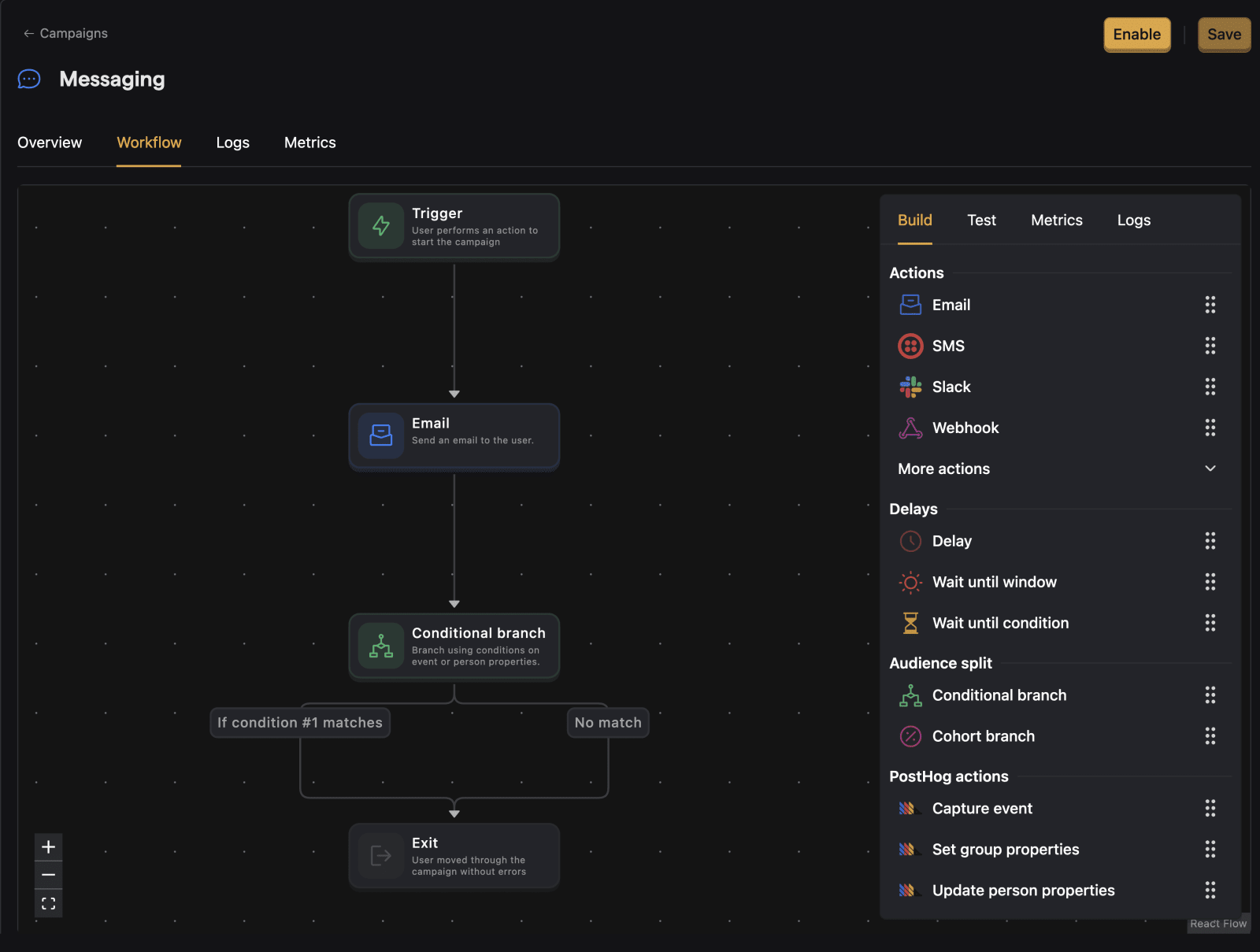Click the lightning bolt icon in Trigger node

pyautogui.click(x=381, y=226)
